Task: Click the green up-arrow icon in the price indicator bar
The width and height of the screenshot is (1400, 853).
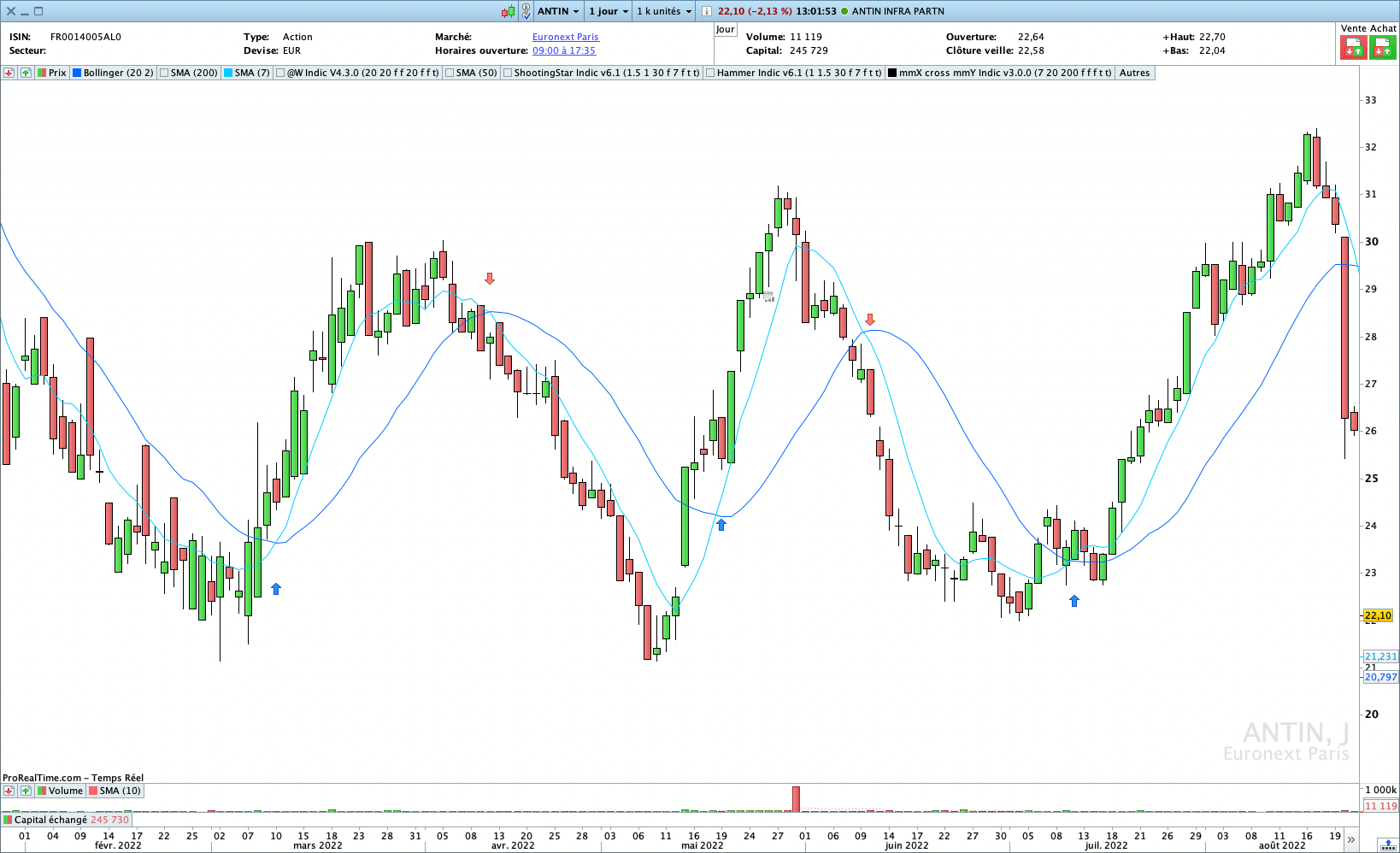Action: coord(26,73)
